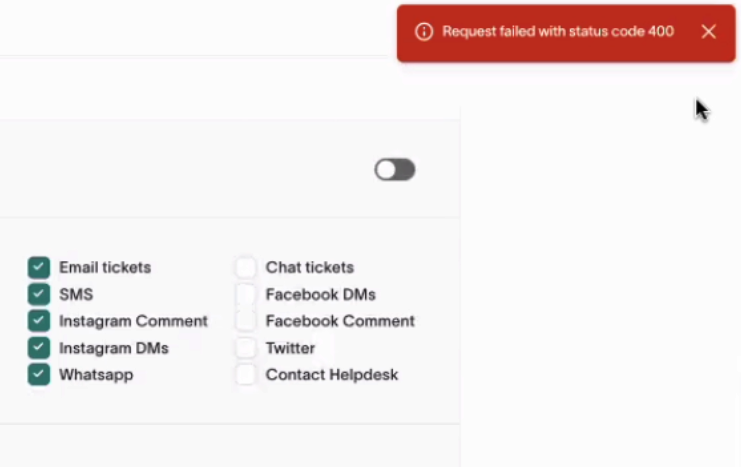This screenshot has width=741, height=467.
Task: Click the 'Request failed with status code 400' message
Action: tap(558, 32)
